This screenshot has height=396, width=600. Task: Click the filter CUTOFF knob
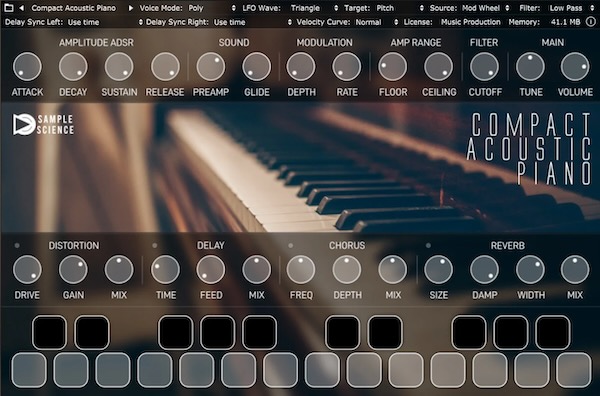pos(484,67)
